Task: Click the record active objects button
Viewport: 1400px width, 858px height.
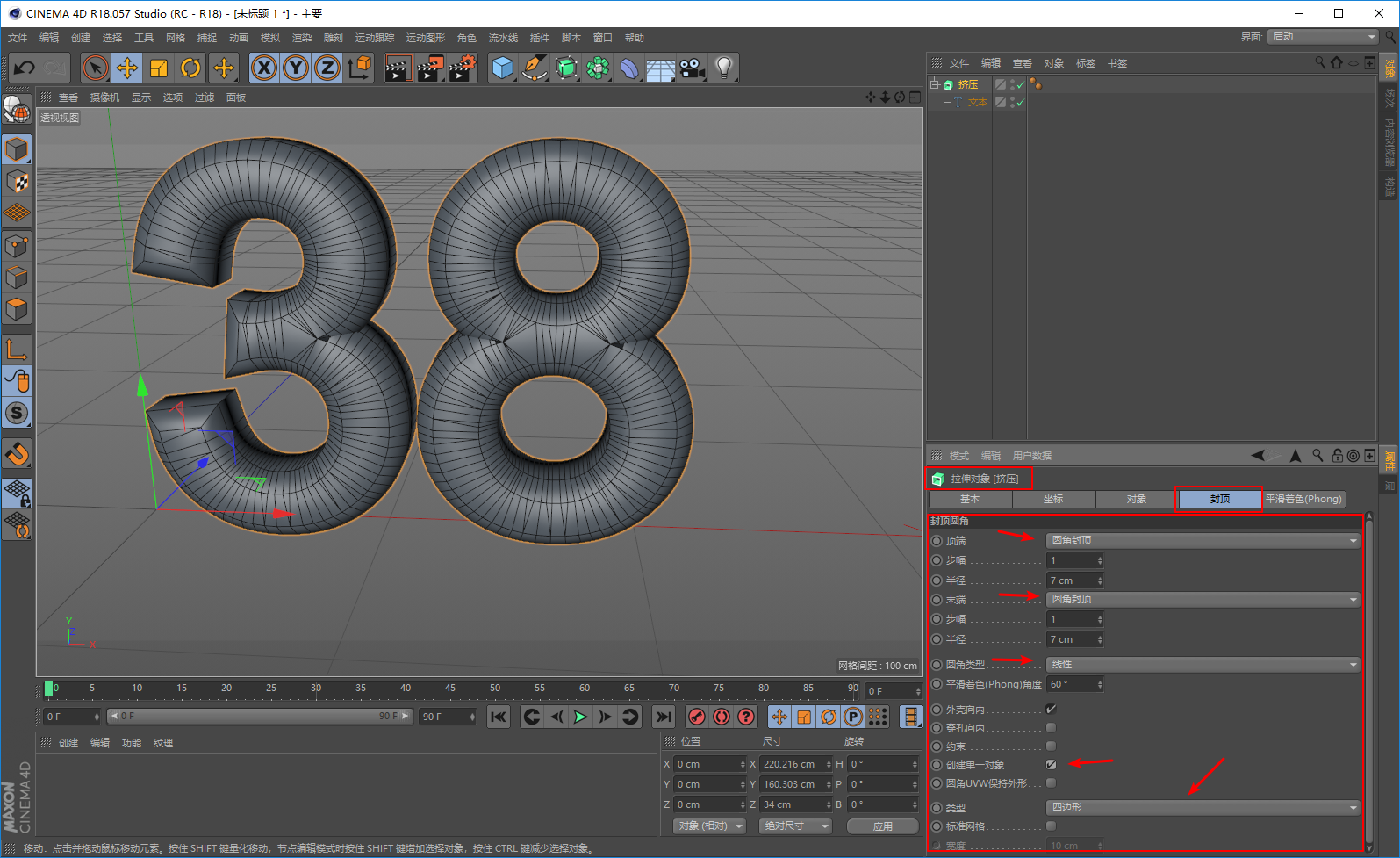Action: click(697, 717)
